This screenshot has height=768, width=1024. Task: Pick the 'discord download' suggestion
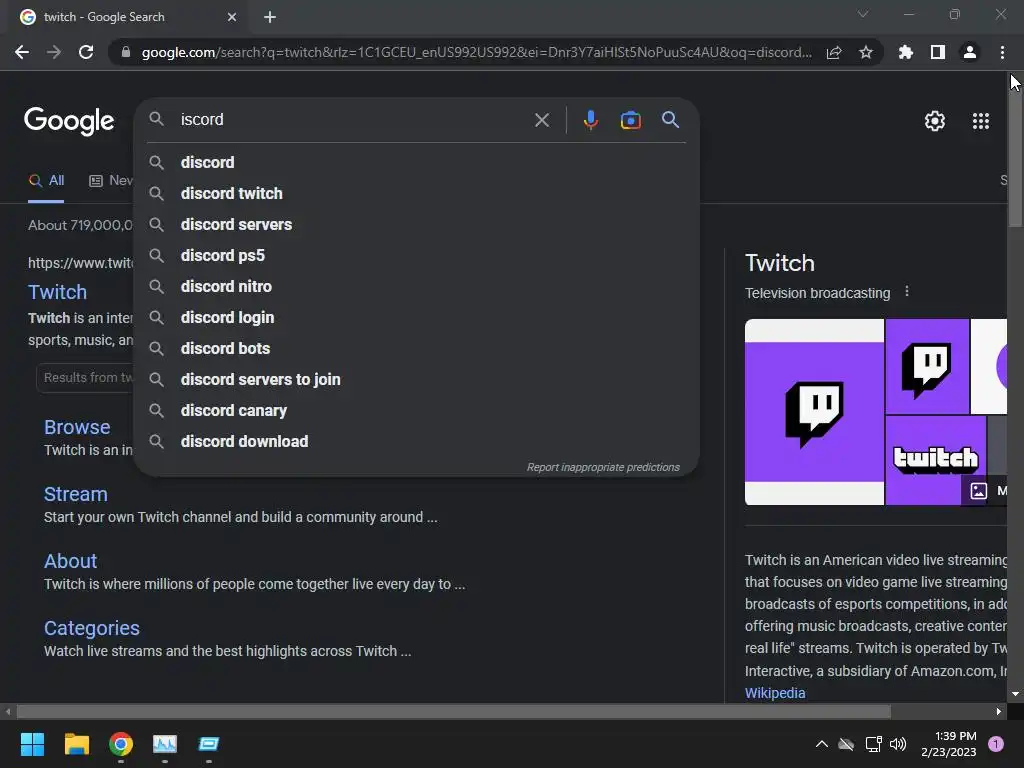[x=417, y=441]
